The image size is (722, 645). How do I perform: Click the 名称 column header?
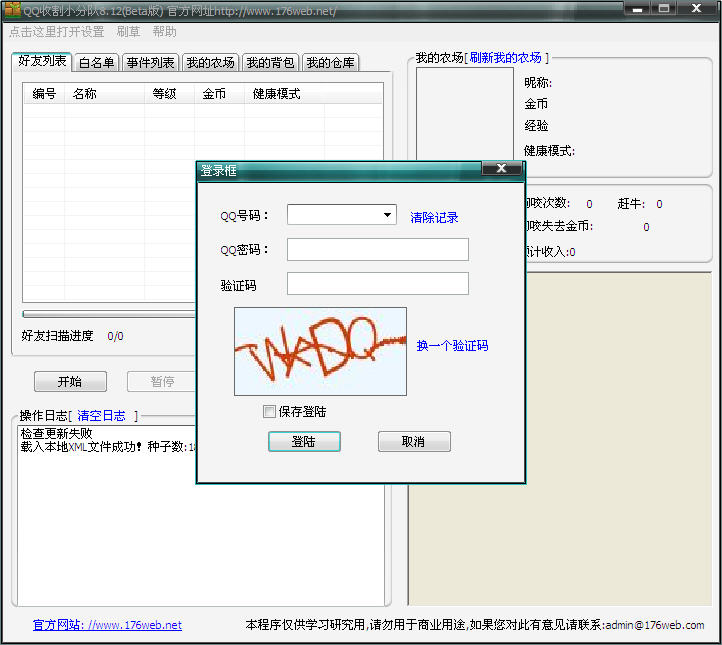[105, 94]
